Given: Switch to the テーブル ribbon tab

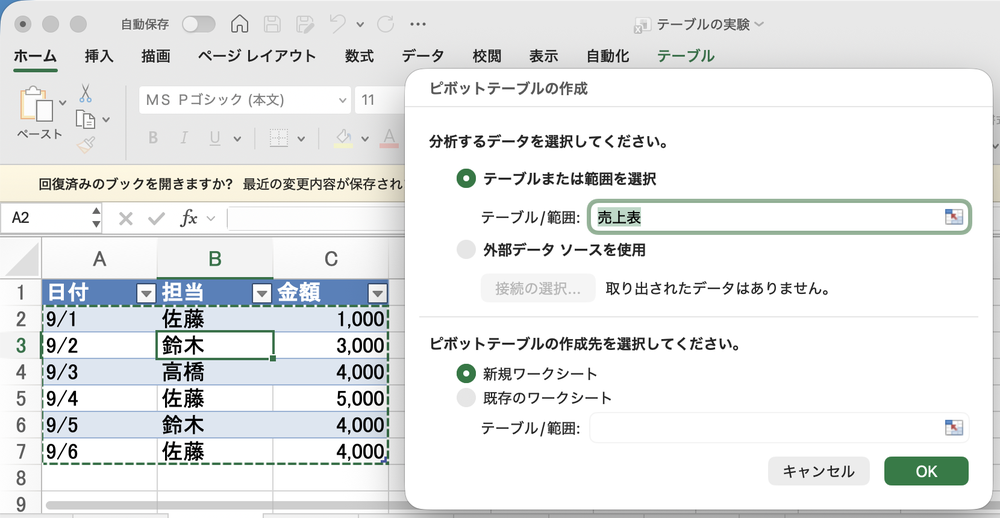Looking at the screenshot, I should coord(686,56).
